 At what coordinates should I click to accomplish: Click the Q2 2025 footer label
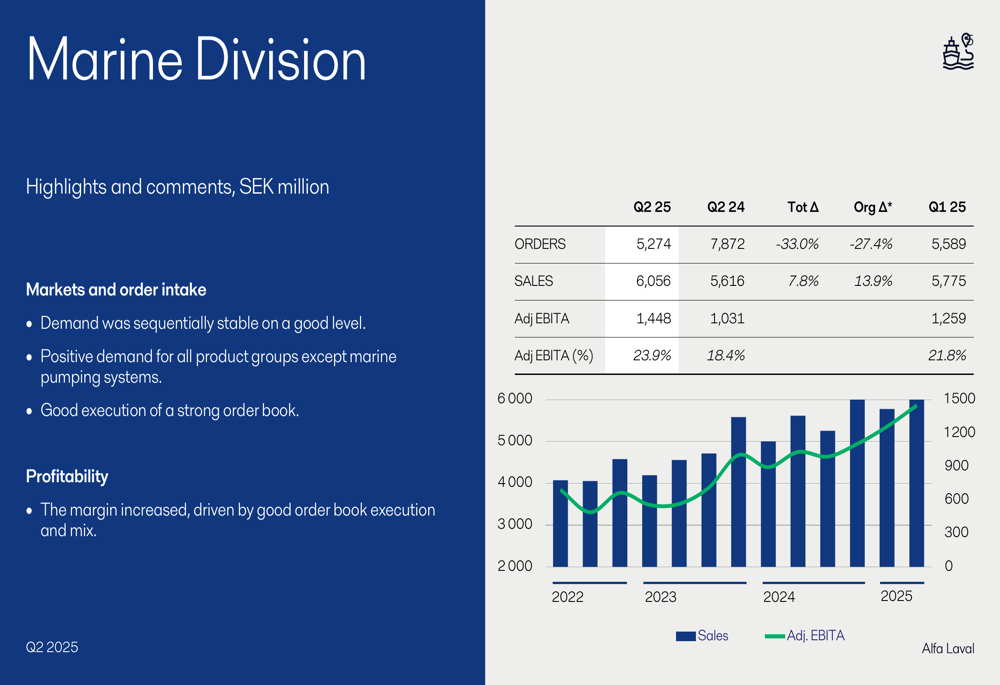52,647
